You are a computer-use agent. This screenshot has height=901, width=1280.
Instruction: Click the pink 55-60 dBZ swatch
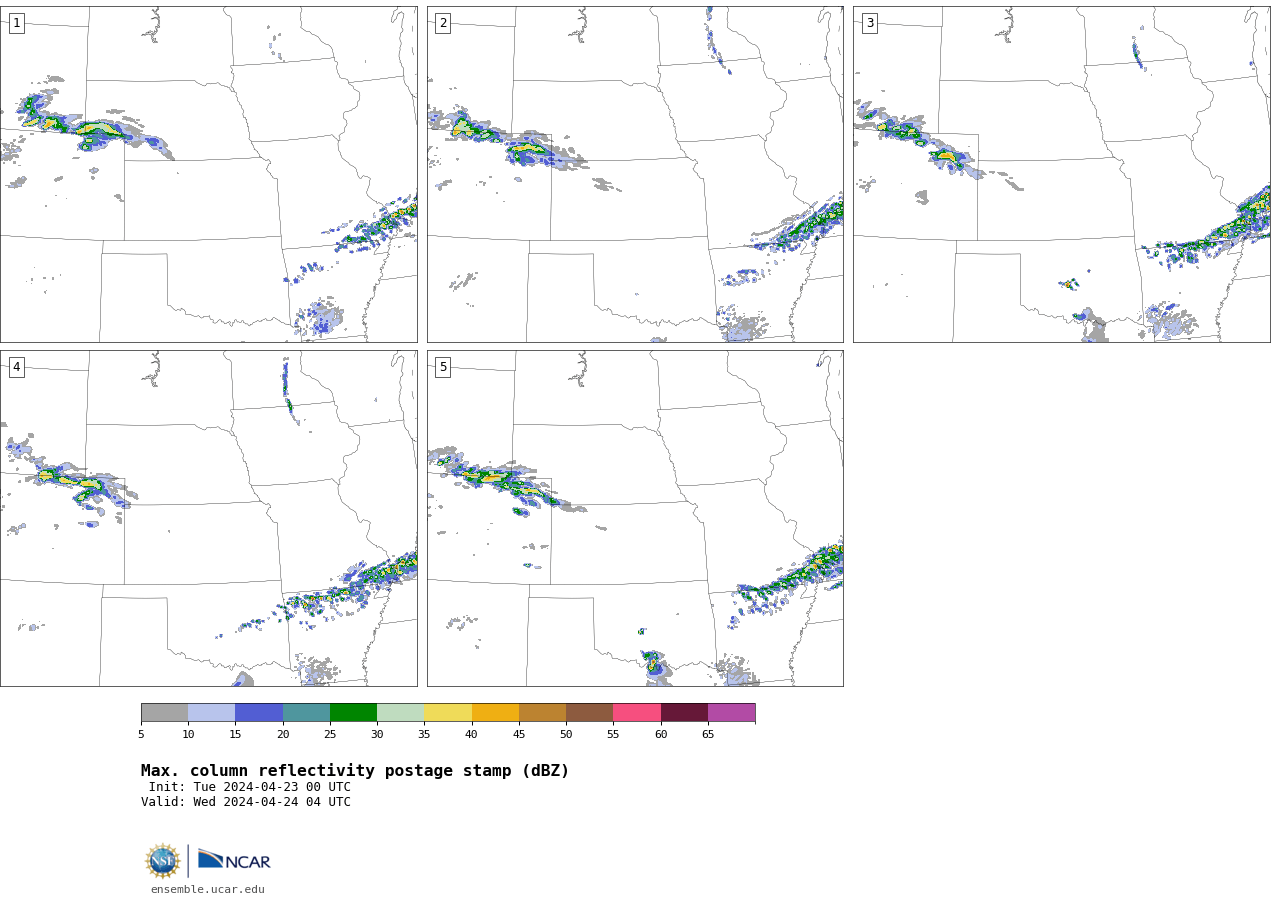pyautogui.click(x=637, y=712)
